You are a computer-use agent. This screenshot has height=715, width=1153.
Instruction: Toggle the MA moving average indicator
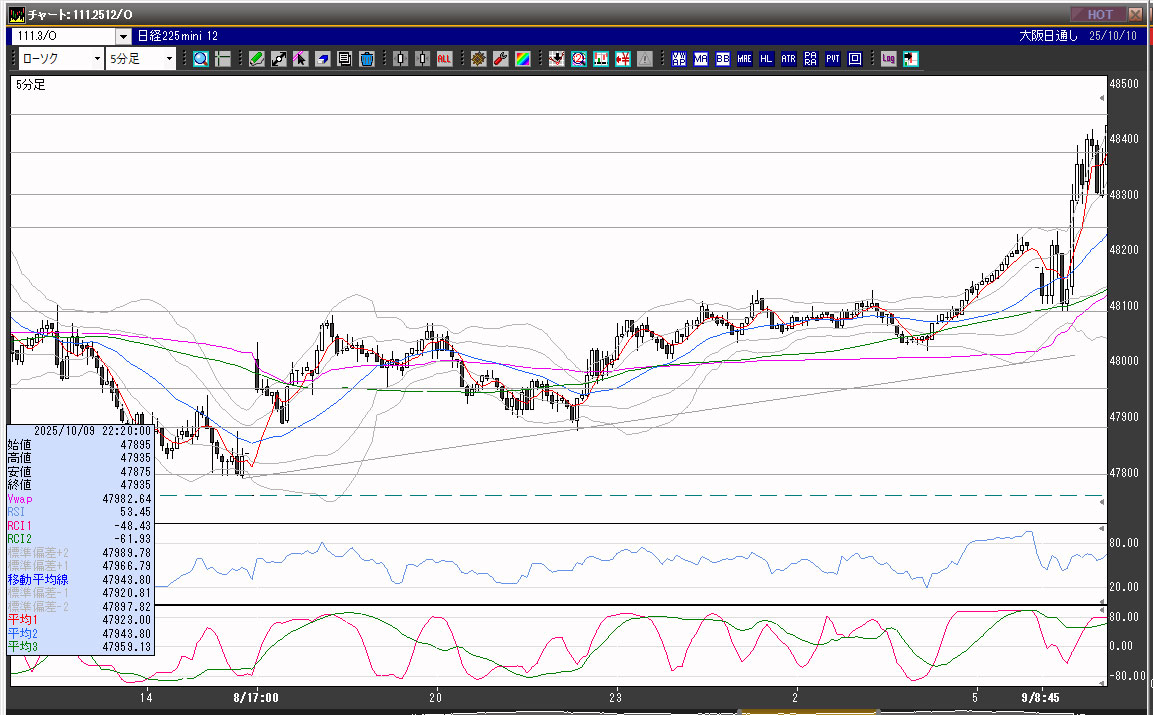(701, 59)
